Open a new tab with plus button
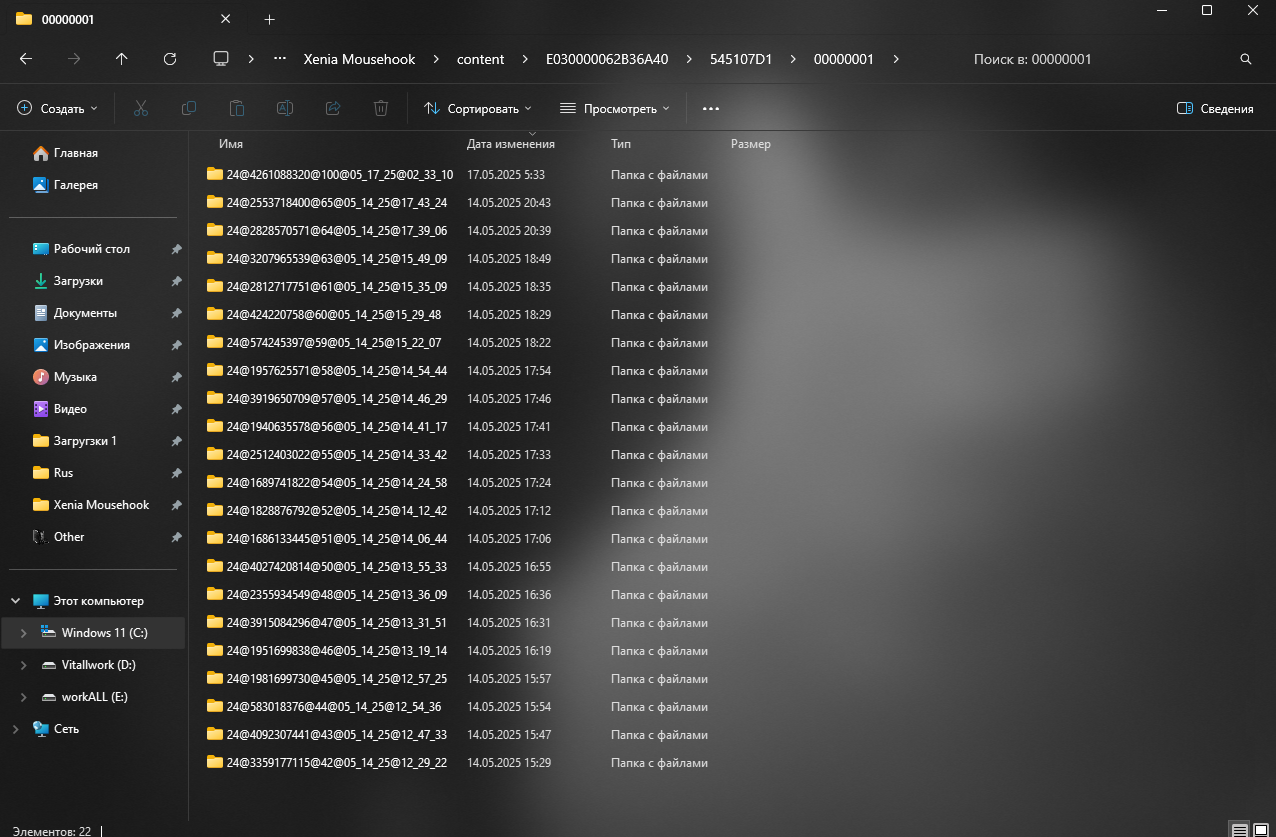1276x837 pixels. [x=269, y=19]
